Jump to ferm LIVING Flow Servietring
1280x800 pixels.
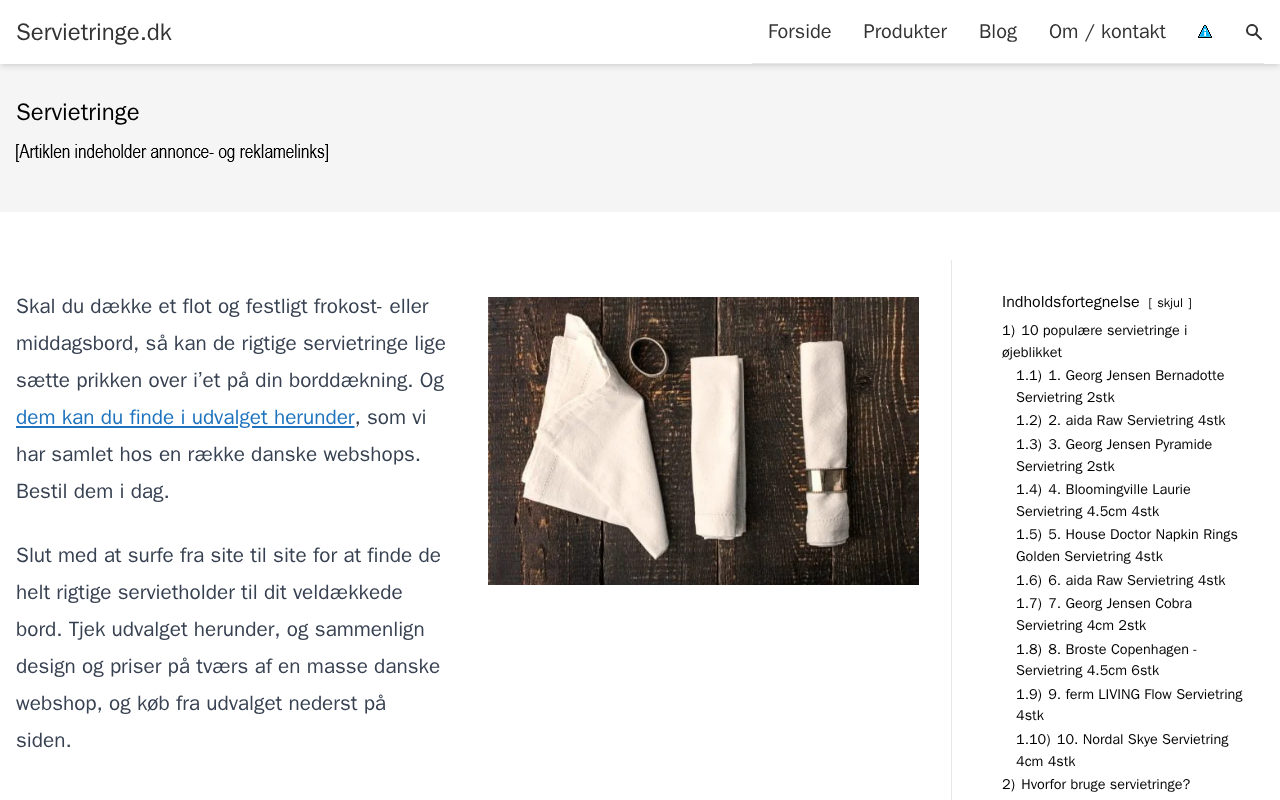click(1129, 705)
